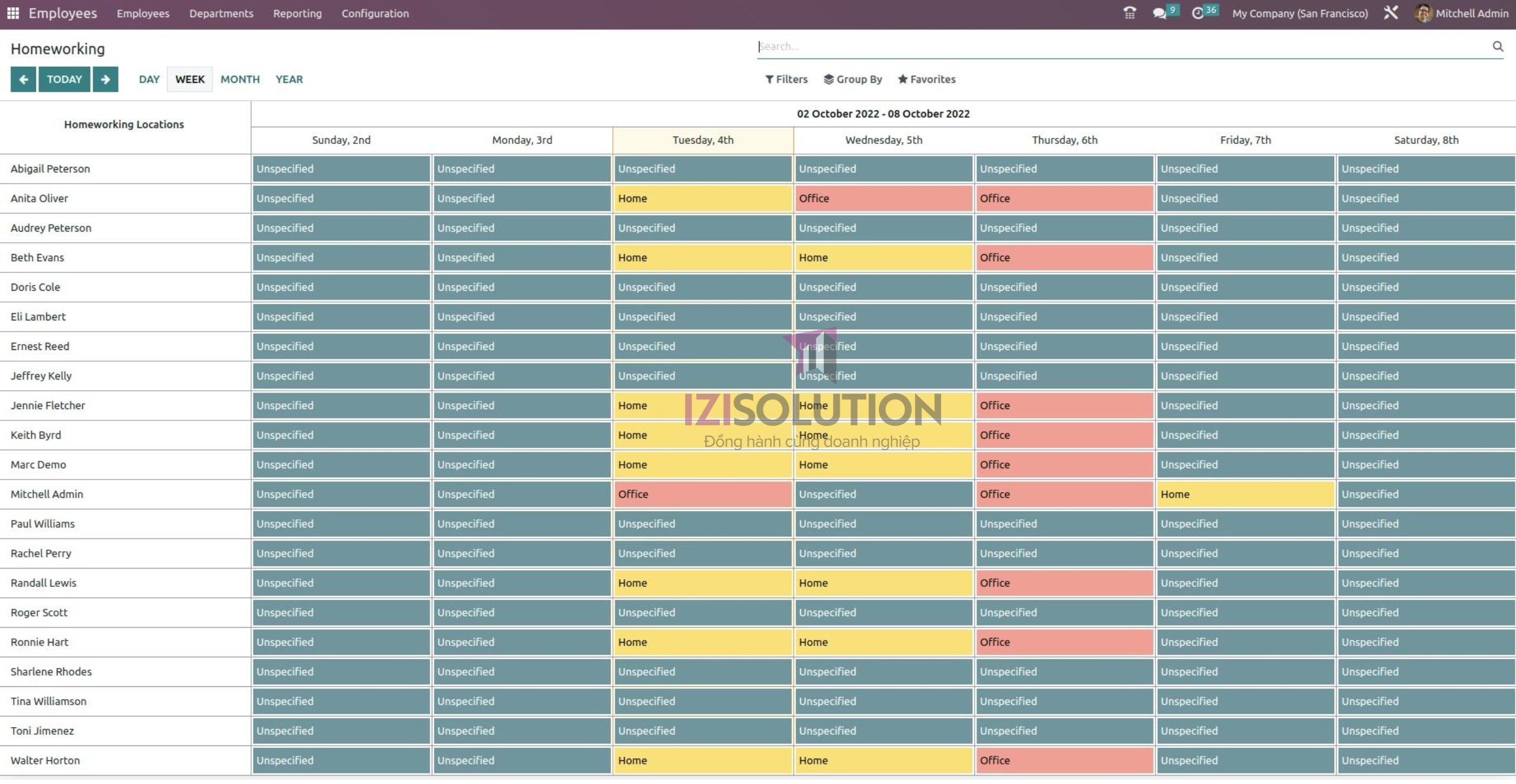
Task: Open the Reporting menu item
Action: 297,13
